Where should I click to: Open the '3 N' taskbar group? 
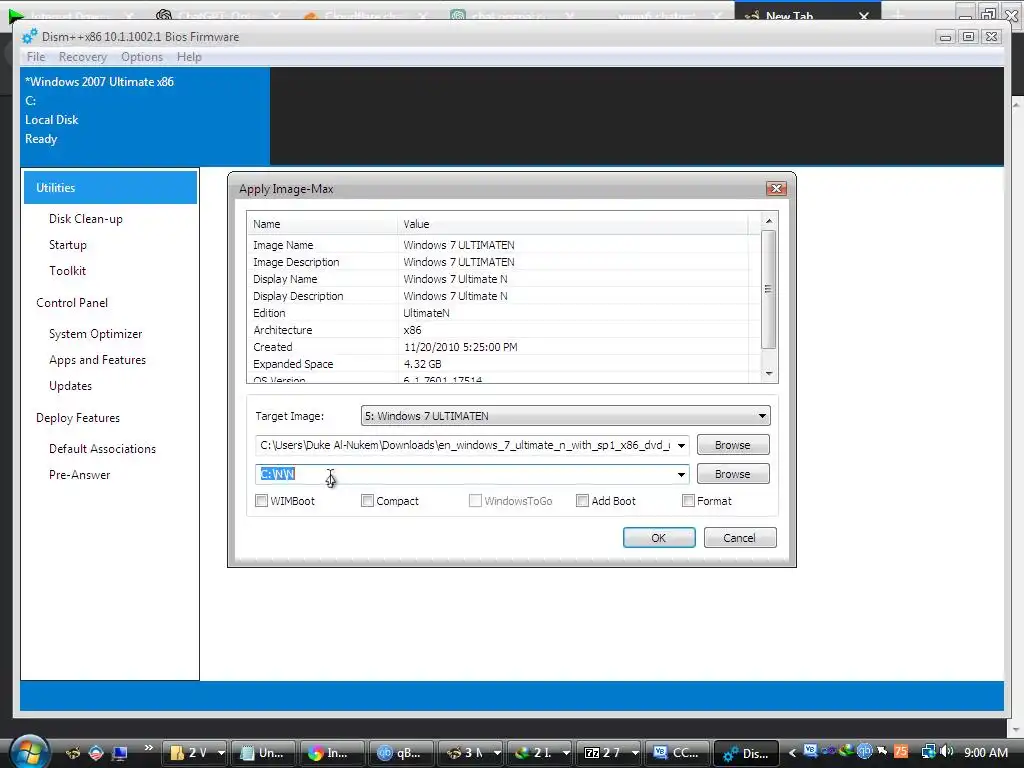pyautogui.click(x=470, y=753)
